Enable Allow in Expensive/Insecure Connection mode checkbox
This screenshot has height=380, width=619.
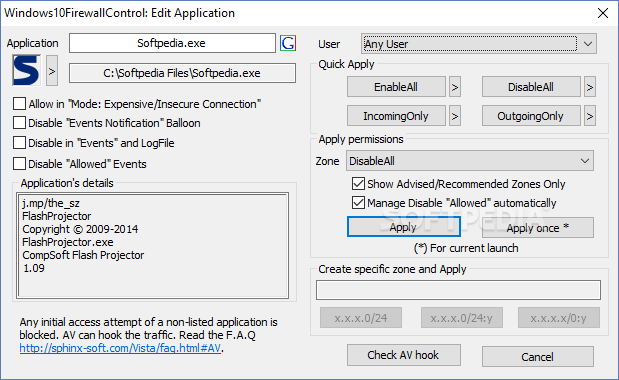click(19, 104)
